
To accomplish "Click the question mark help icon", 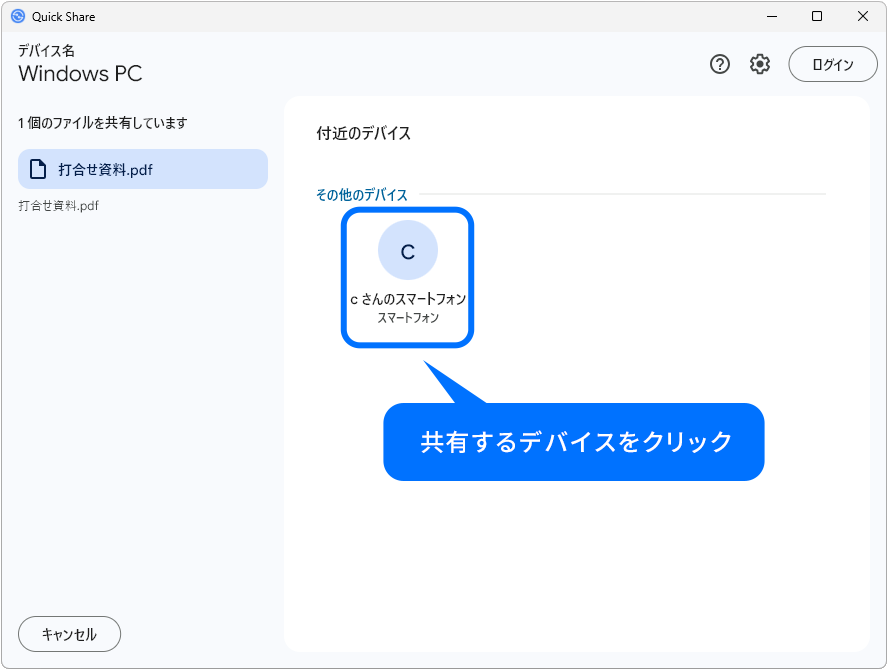I will (x=719, y=64).
